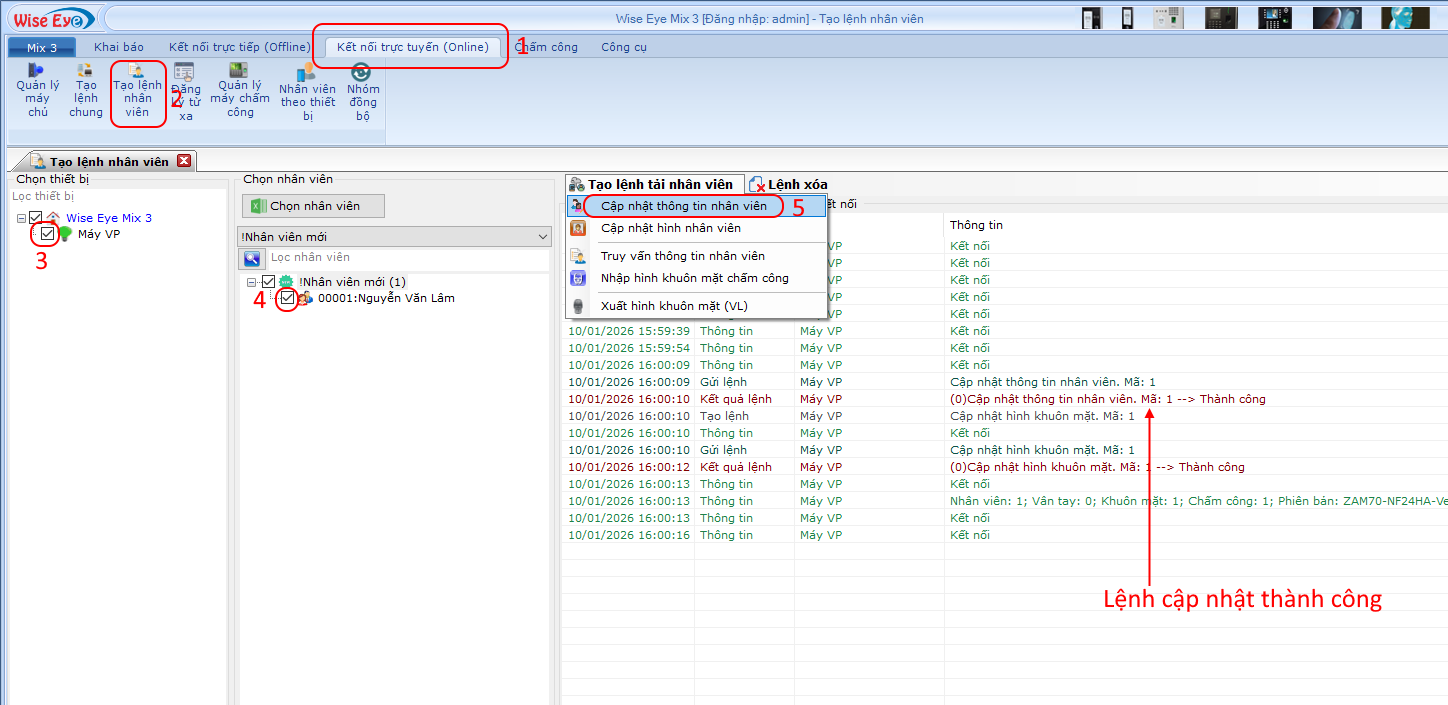Click the Lệnh xóa icon

787,184
